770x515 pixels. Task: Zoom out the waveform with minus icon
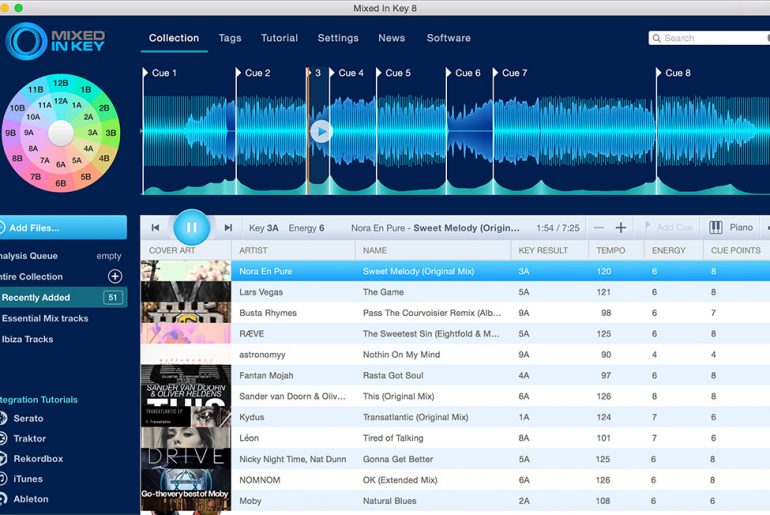pos(598,228)
